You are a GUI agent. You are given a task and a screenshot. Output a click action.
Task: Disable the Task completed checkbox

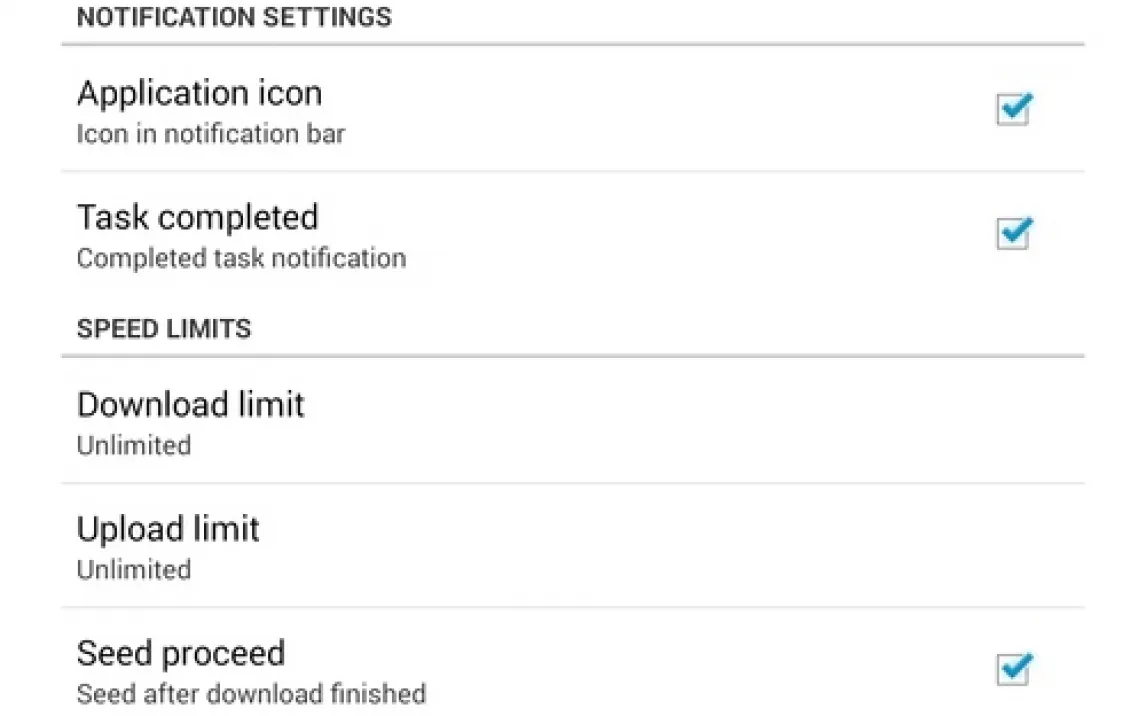point(1013,234)
